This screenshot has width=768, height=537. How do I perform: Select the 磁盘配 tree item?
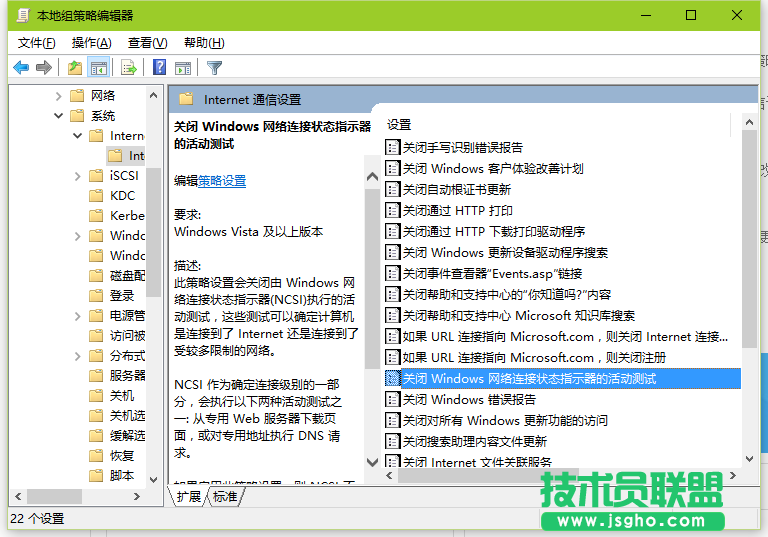click(127, 275)
